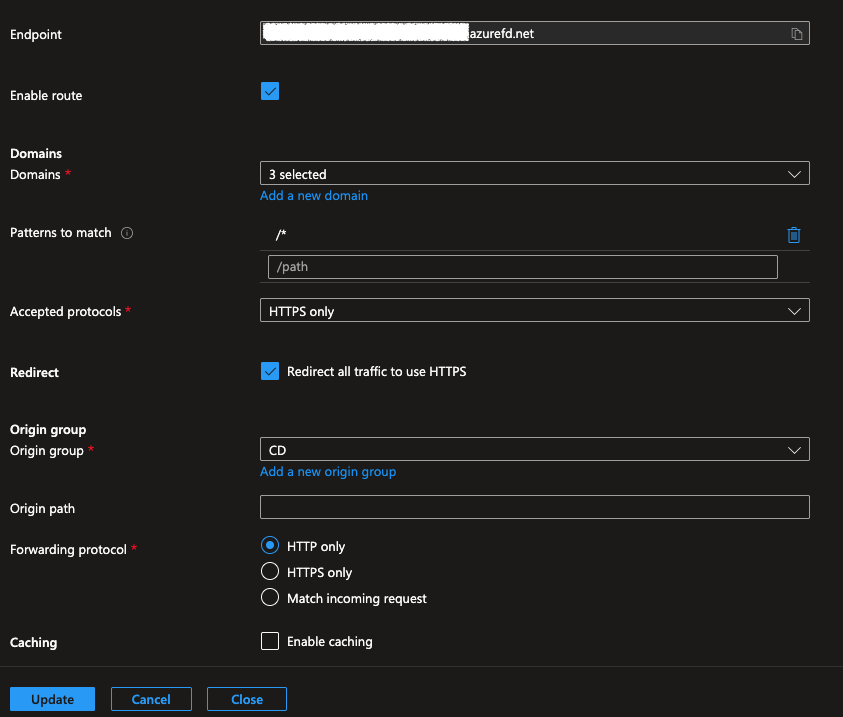Follow the Add a new domain link
The height and width of the screenshot is (717, 843).
tap(314, 196)
